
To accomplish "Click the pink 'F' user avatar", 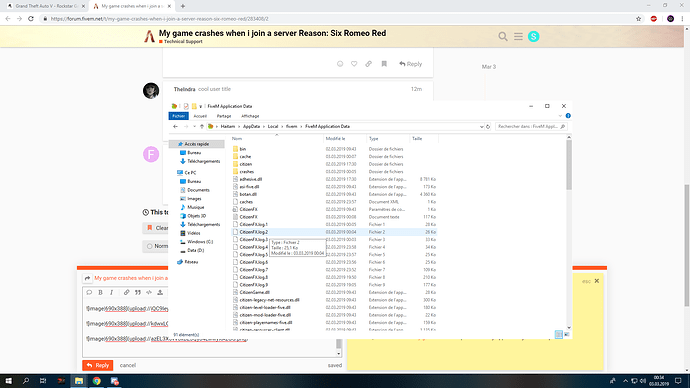I will 151,154.
